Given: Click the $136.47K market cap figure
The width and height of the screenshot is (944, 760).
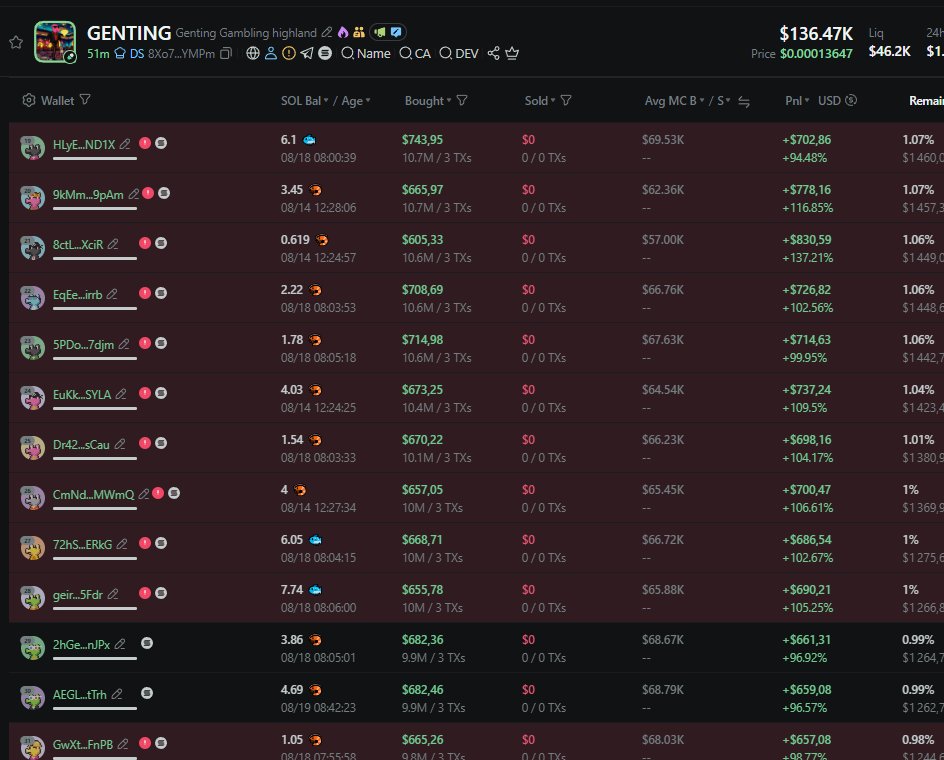Looking at the screenshot, I should pyautogui.click(x=816, y=33).
